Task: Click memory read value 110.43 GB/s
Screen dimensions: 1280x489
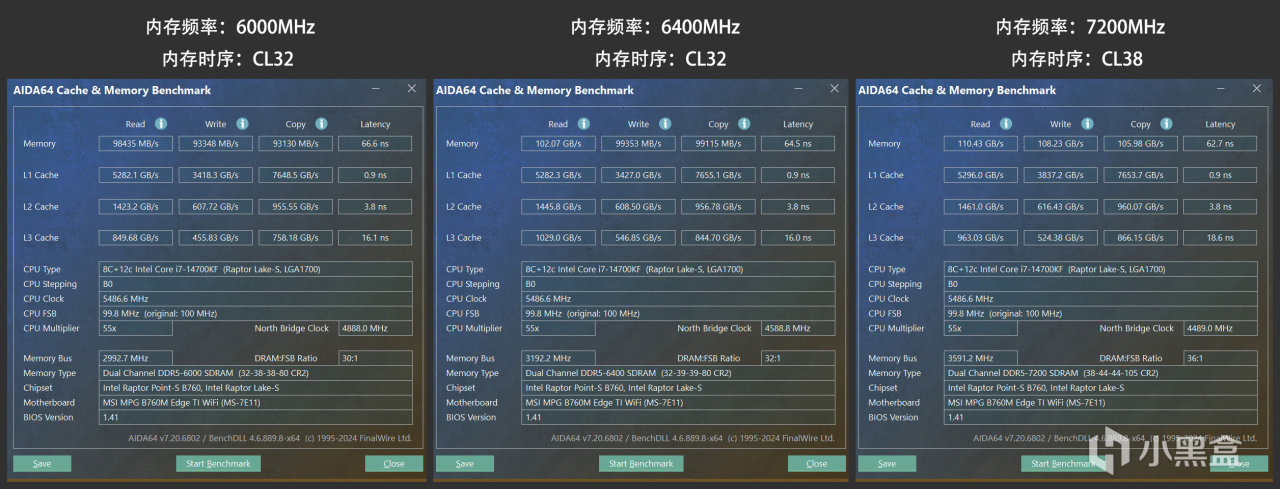Action: 981,143
